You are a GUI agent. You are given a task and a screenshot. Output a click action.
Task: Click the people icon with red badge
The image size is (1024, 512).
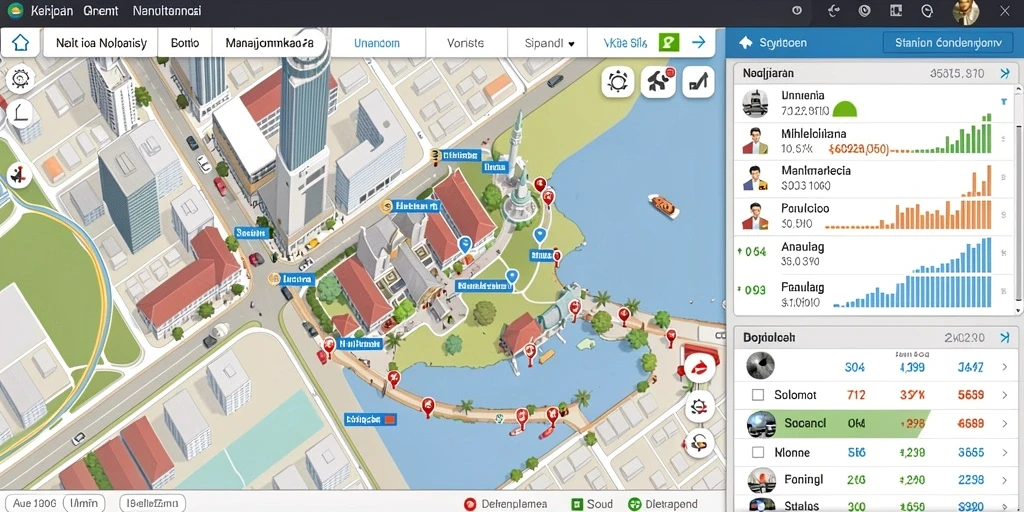[x=658, y=82]
